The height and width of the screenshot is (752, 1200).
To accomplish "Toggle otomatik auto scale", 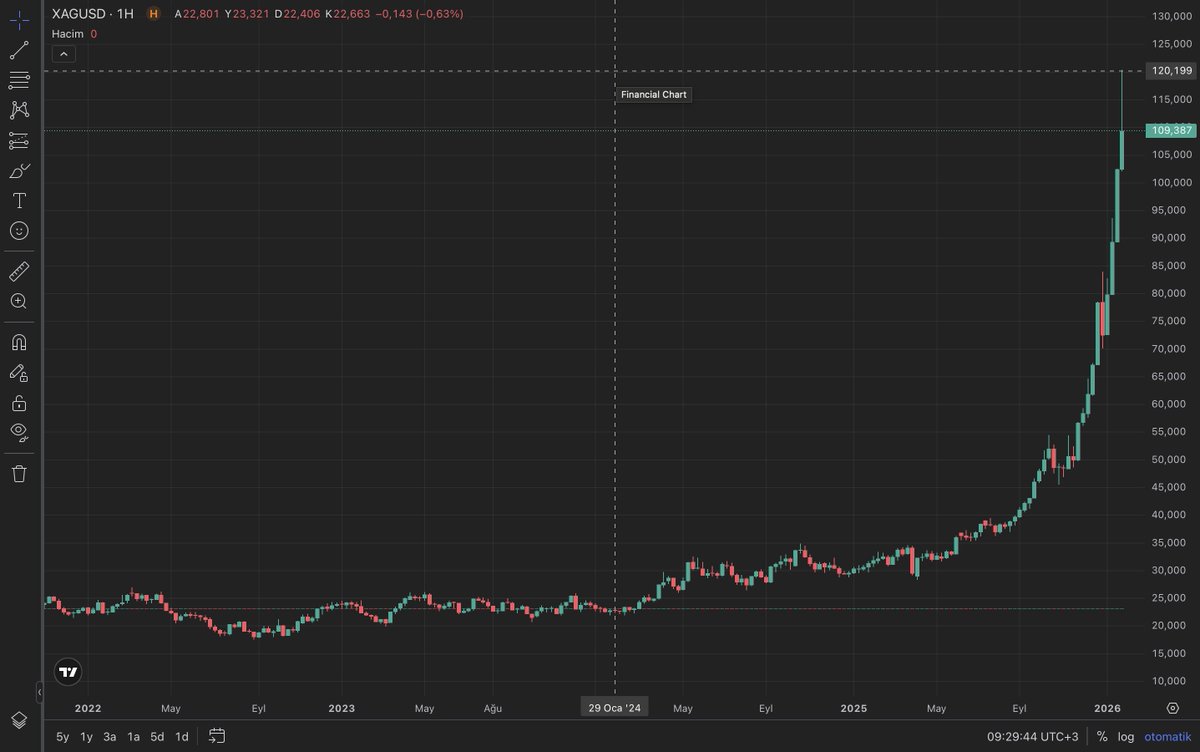I will tap(1168, 736).
